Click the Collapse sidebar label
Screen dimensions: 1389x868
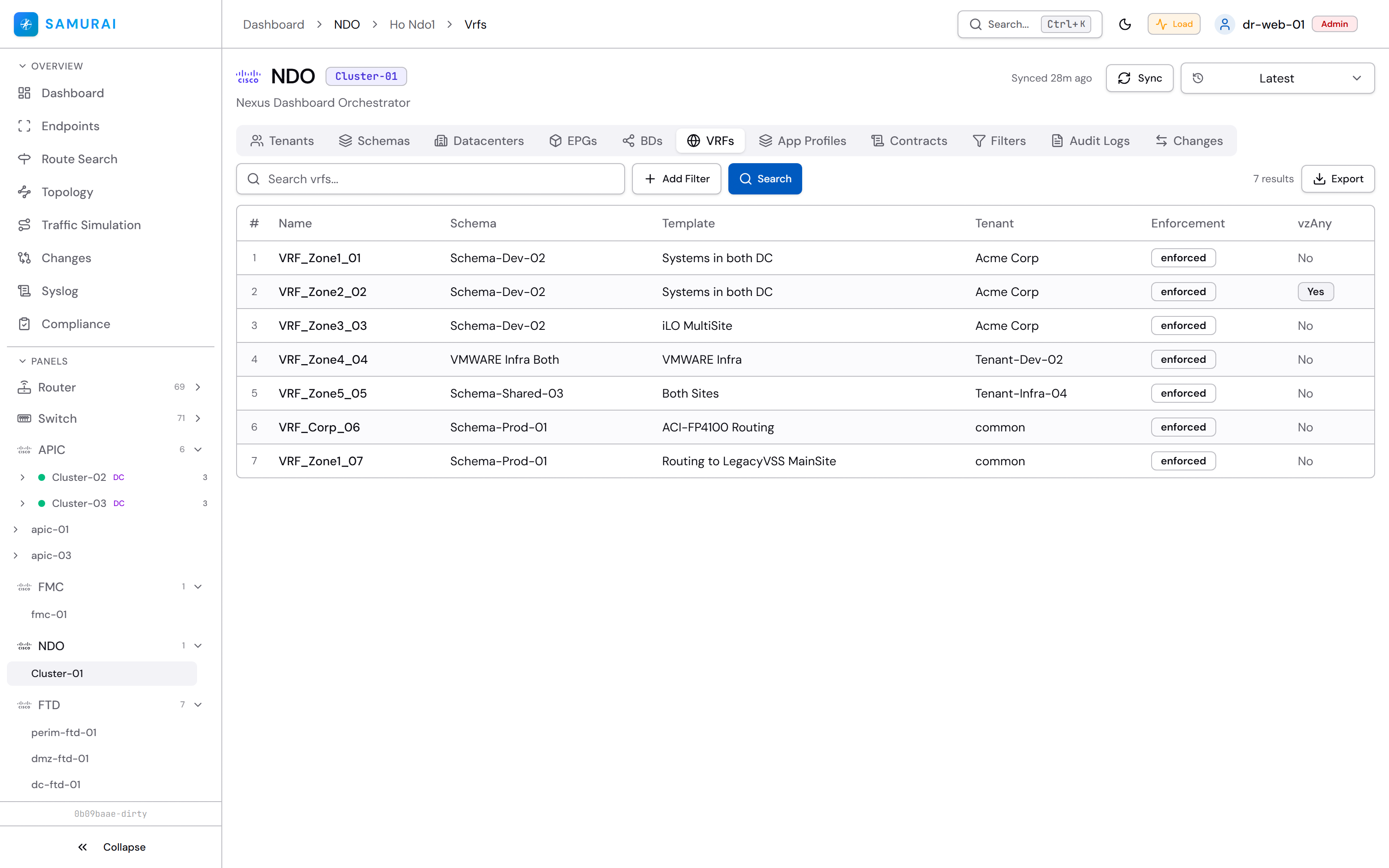click(x=124, y=847)
